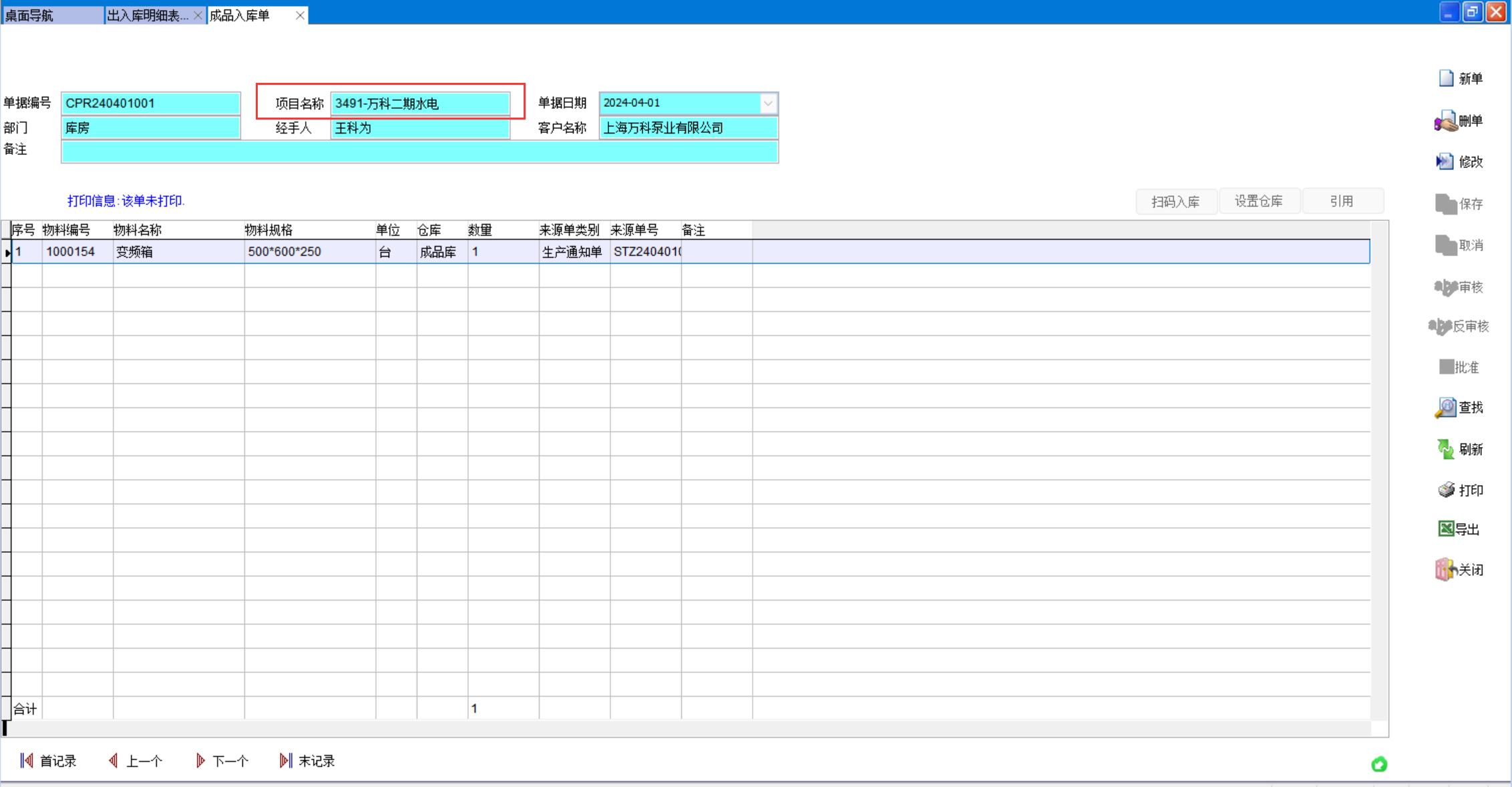Click the 项目名称 project name field
This screenshot has height=787, width=1512.
(x=419, y=104)
